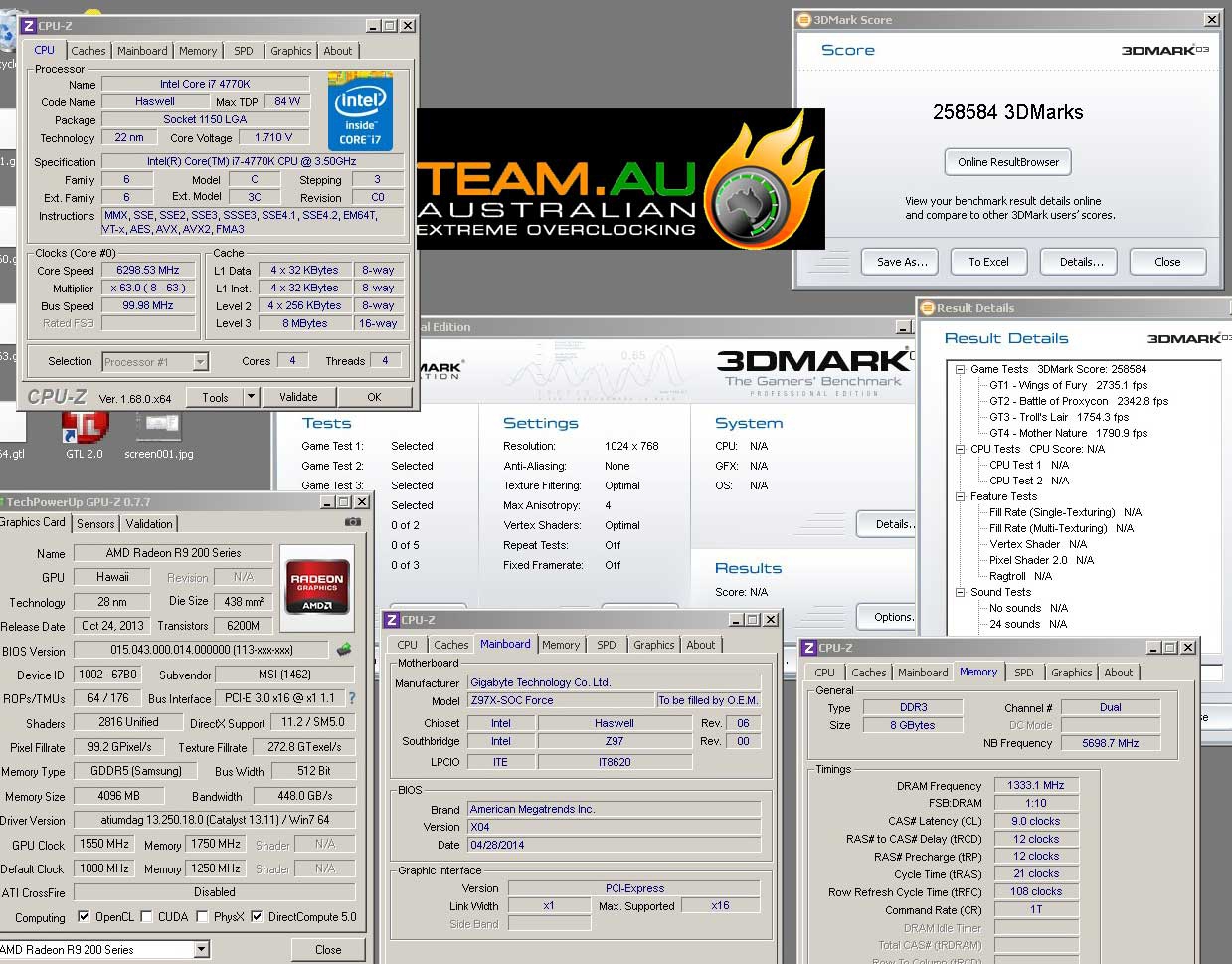This screenshot has width=1232, height=964.
Task: Click the 258584 3DMarks score text
Action: click(x=1007, y=112)
